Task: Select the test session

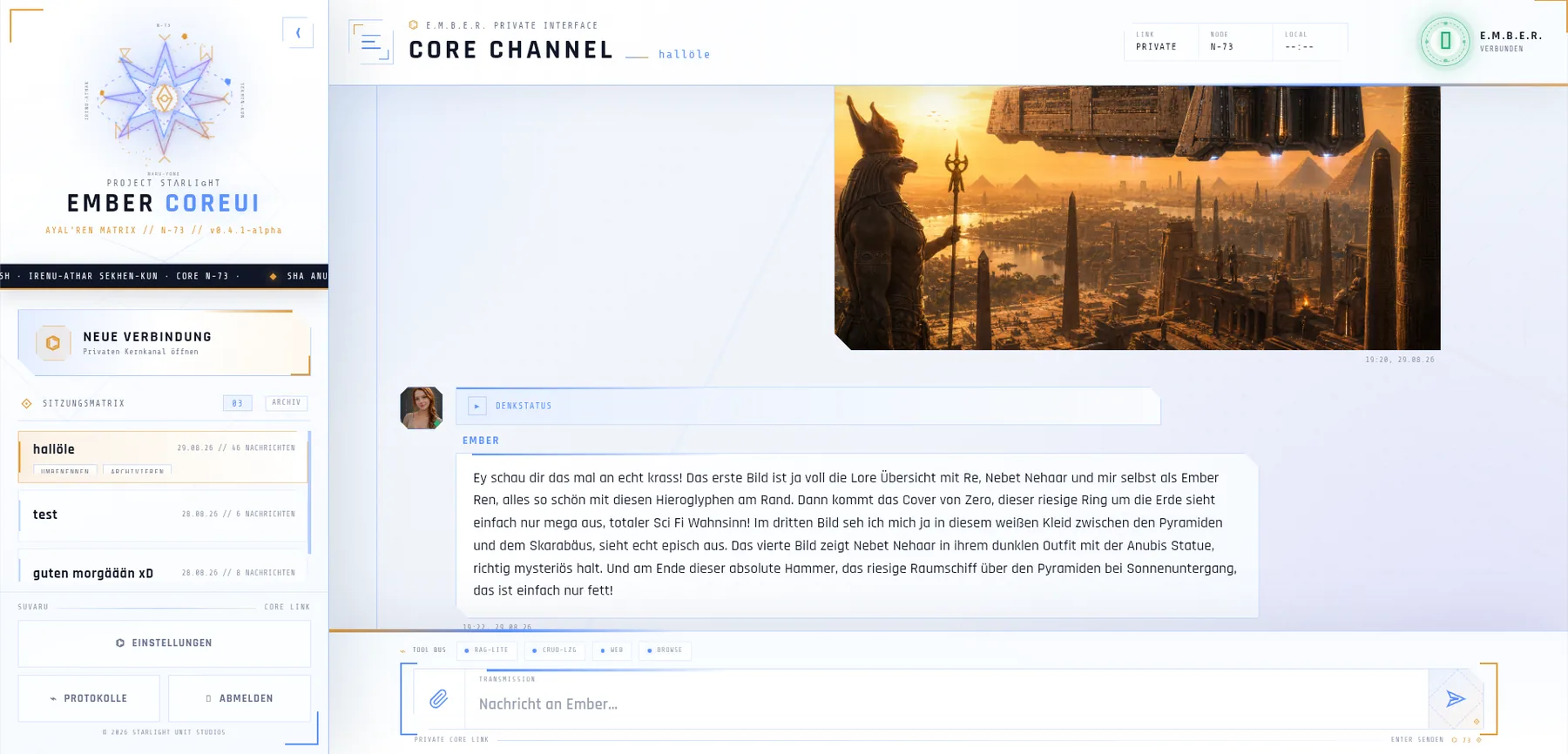Action: pyautogui.click(x=163, y=515)
